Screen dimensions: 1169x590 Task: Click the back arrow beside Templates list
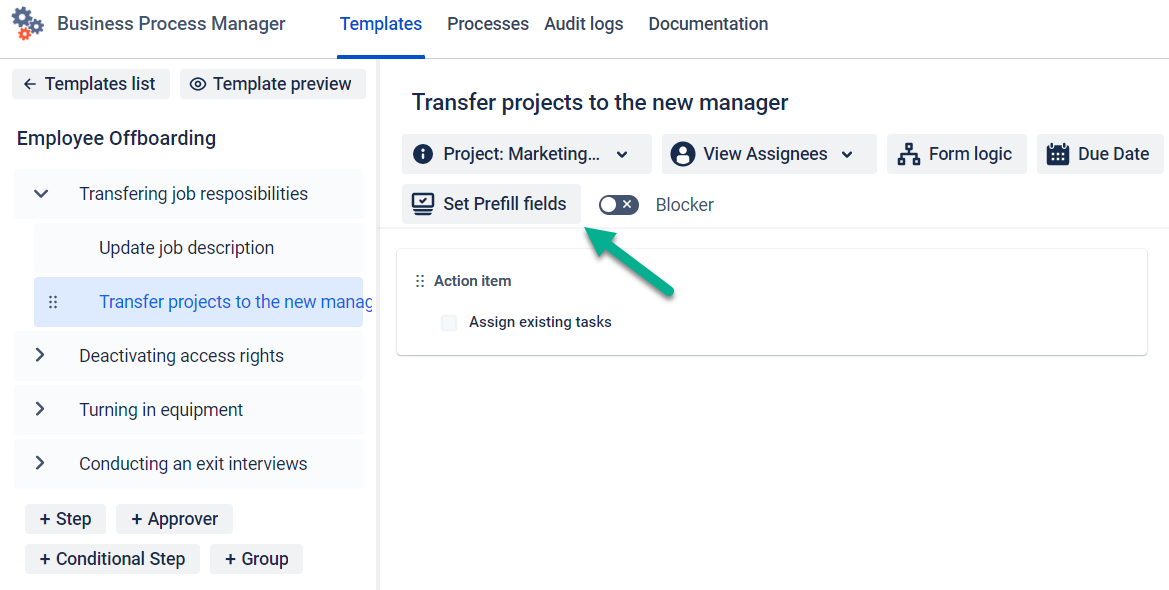tap(30, 84)
